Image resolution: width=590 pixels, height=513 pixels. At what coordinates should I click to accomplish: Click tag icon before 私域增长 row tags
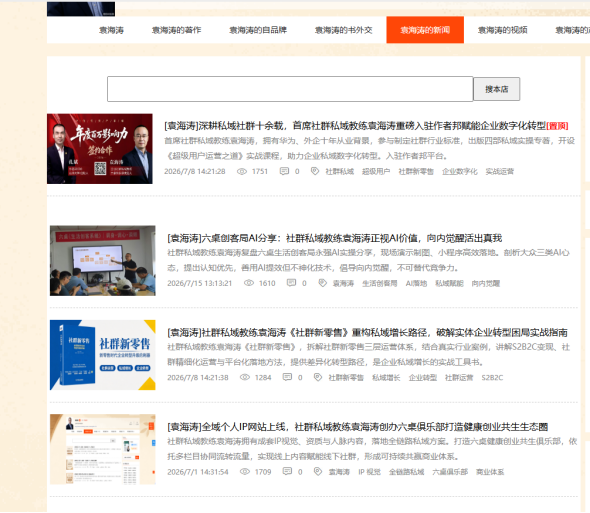pyautogui.click(x=318, y=377)
